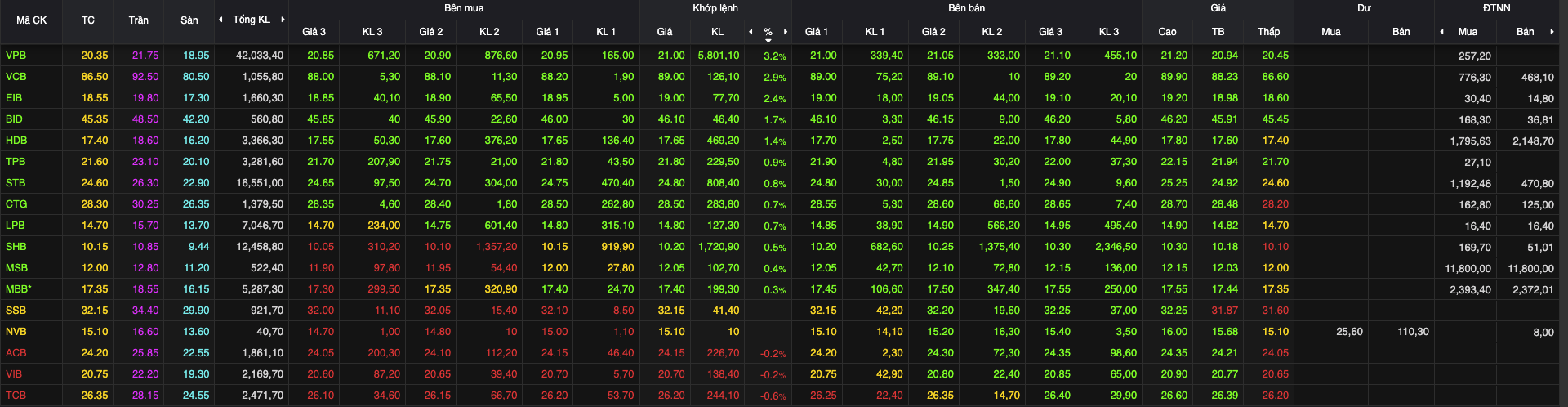
Task: Click SSB average price 31.87
Action: [x=1225, y=311]
